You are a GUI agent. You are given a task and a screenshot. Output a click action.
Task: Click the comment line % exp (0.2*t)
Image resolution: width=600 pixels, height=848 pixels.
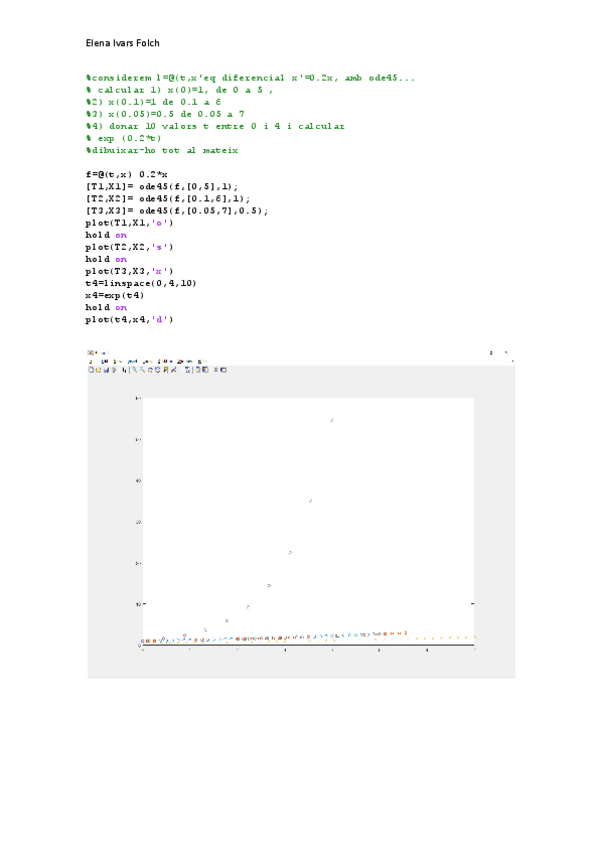[x=123, y=138]
